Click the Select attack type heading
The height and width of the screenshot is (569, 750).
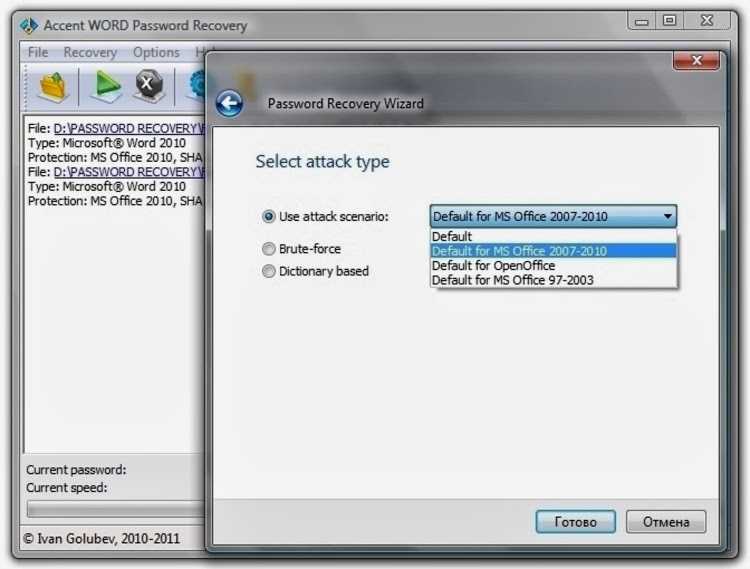[x=322, y=162]
